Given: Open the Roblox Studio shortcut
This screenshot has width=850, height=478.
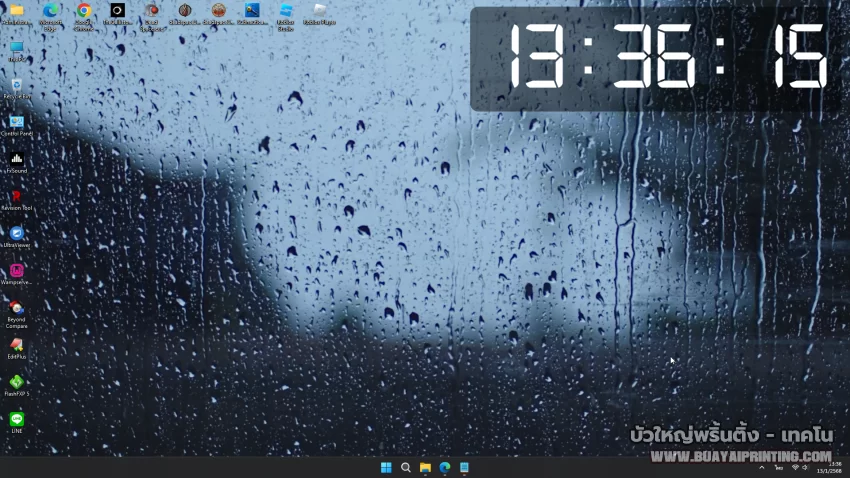Looking at the screenshot, I should tap(286, 12).
